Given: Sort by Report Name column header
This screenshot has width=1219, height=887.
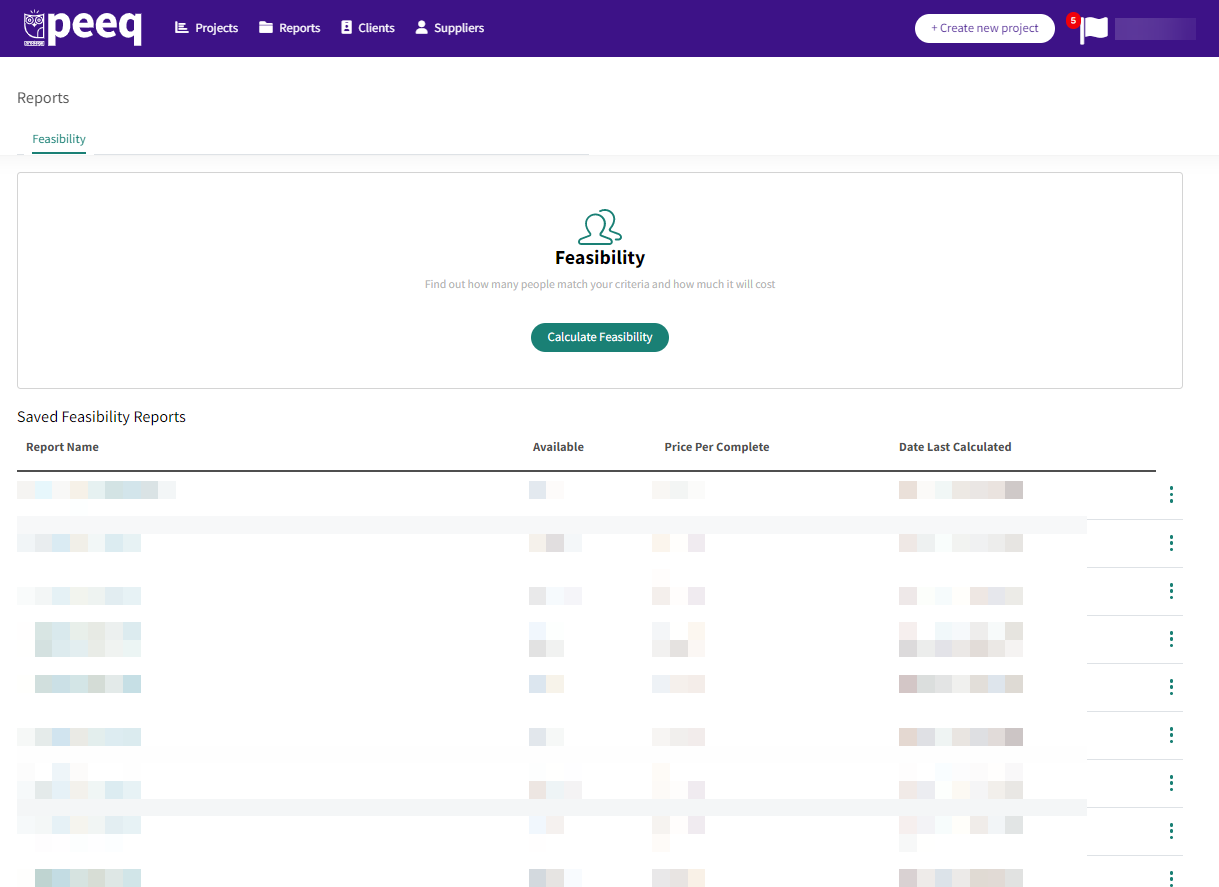Looking at the screenshot, I should click(62, 447).
